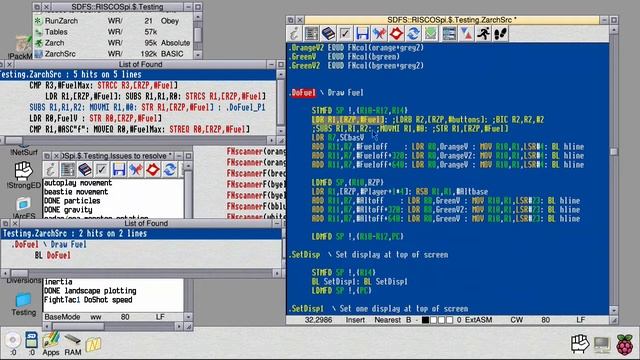
Task: Toggle Insert mode in ZarchSrc status bar
Action: click(x=355, y=320)
